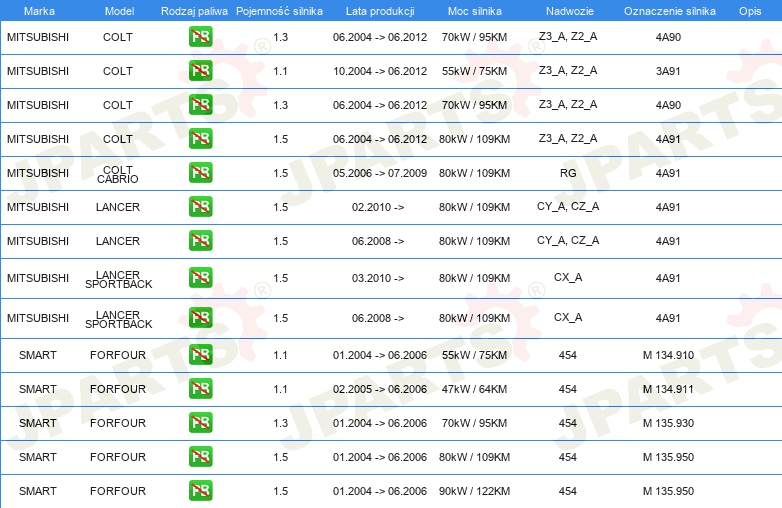The image size is (782, 508).
Task: Select the engine code 3A91 cell
Action: [668, 71]
